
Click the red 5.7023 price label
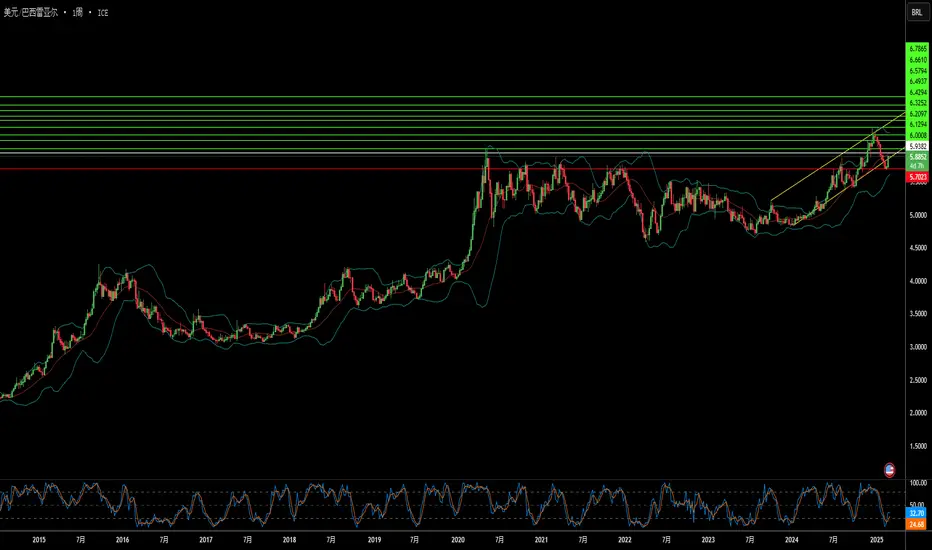tap(918, 177)
